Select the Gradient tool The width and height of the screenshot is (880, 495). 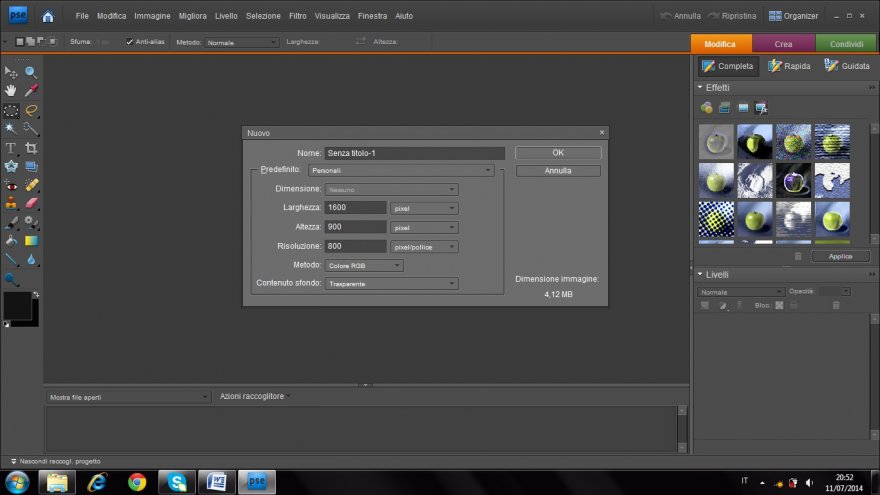(x=31, y=241)
